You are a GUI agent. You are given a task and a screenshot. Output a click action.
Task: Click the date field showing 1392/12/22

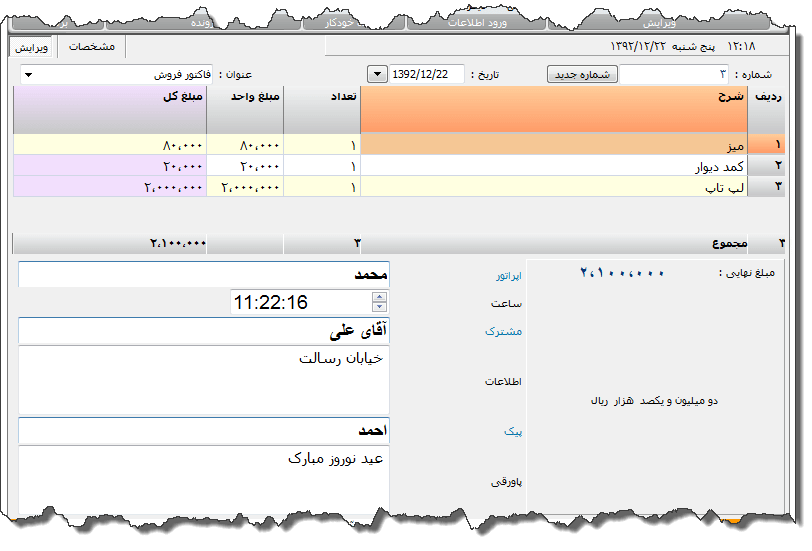[x=426, y=75]
